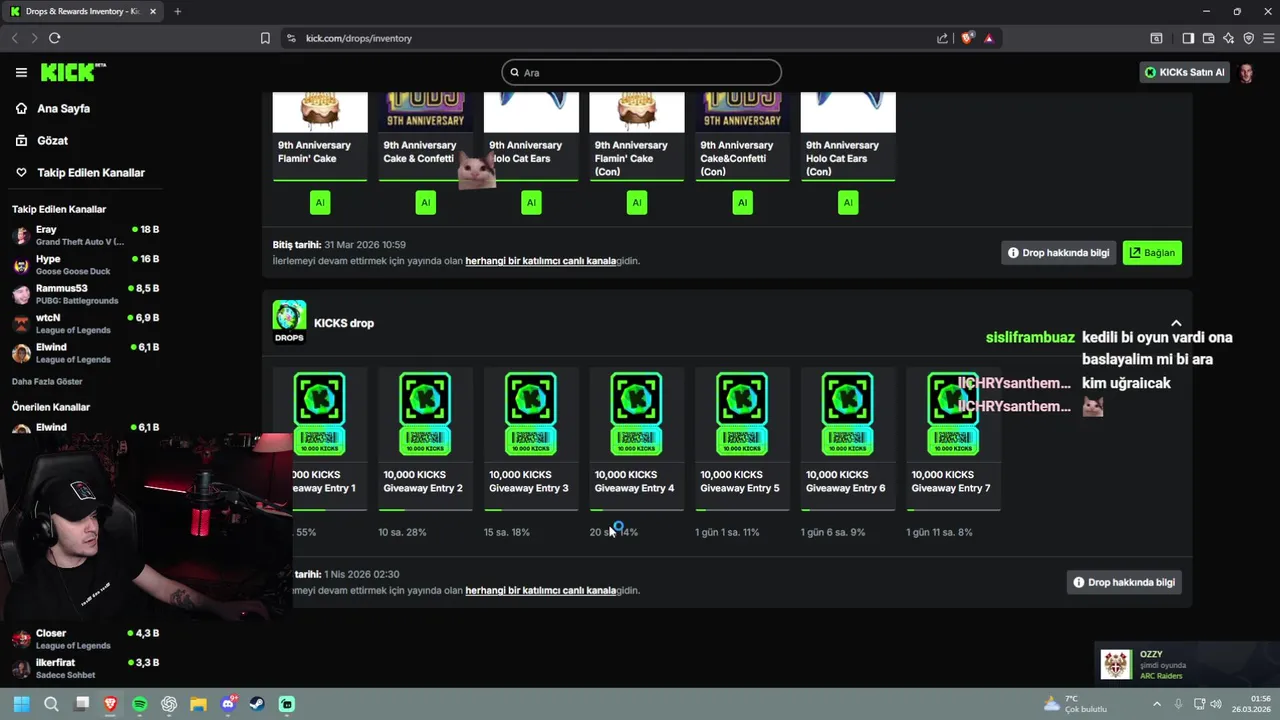
Task: Open the Brave Wallet icon
Action: coord(1208,38)
